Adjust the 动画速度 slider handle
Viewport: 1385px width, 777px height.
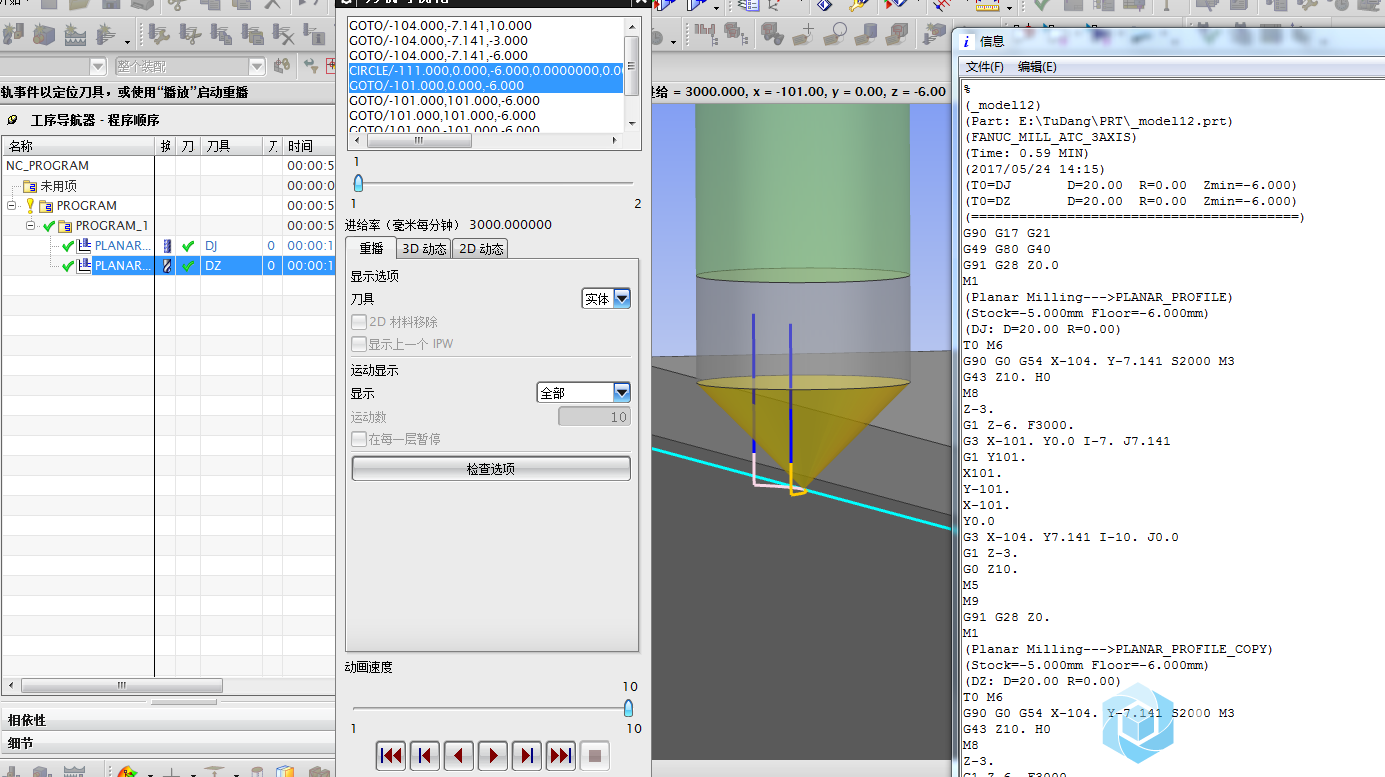[628, 708]
